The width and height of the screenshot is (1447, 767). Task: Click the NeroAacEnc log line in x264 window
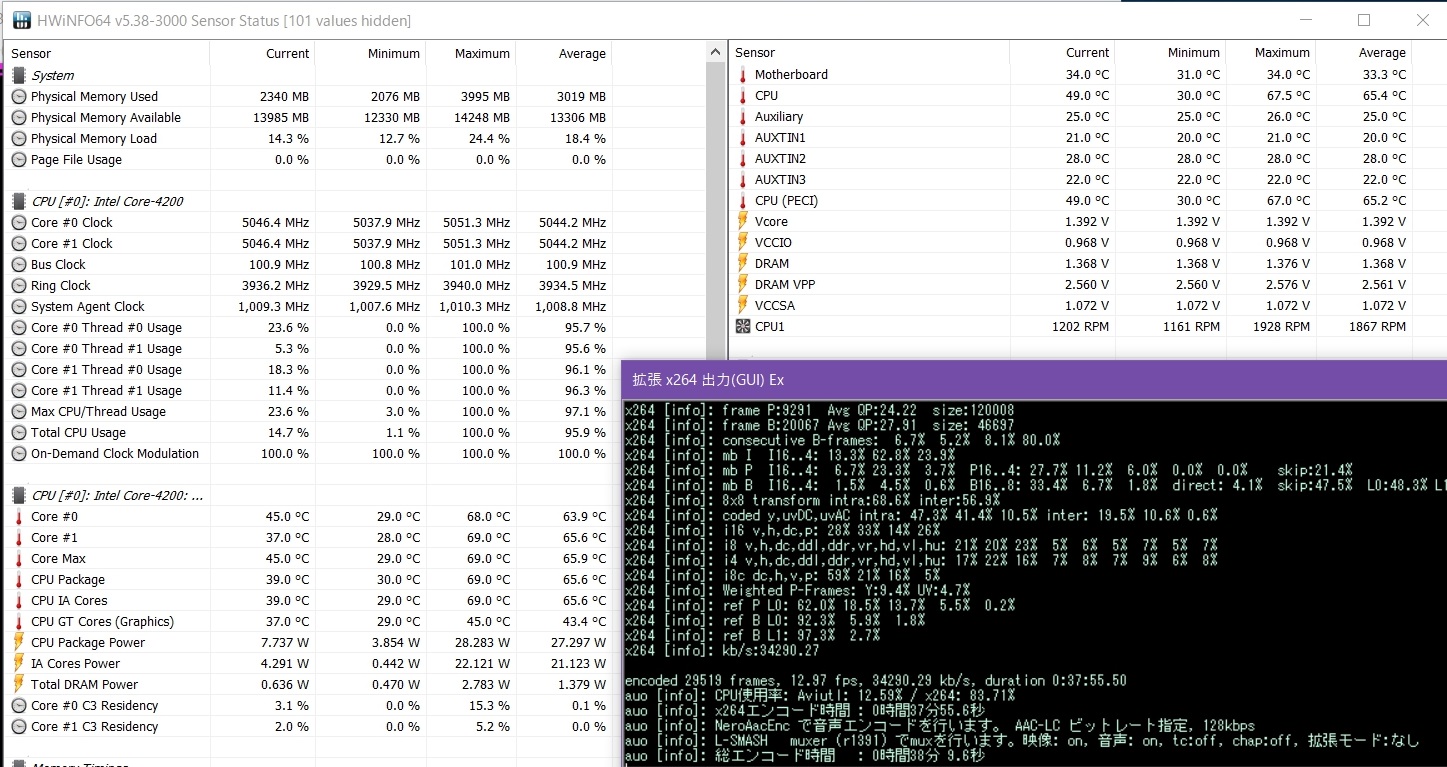point(939,725)
